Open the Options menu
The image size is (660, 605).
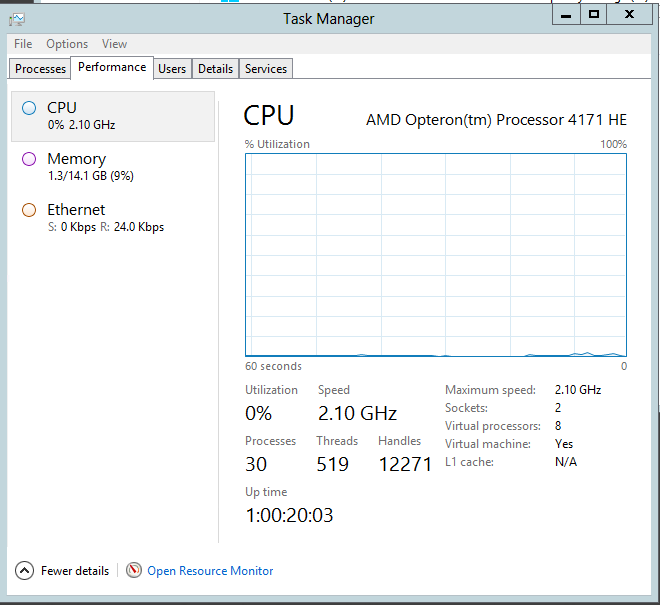(67, 44)
